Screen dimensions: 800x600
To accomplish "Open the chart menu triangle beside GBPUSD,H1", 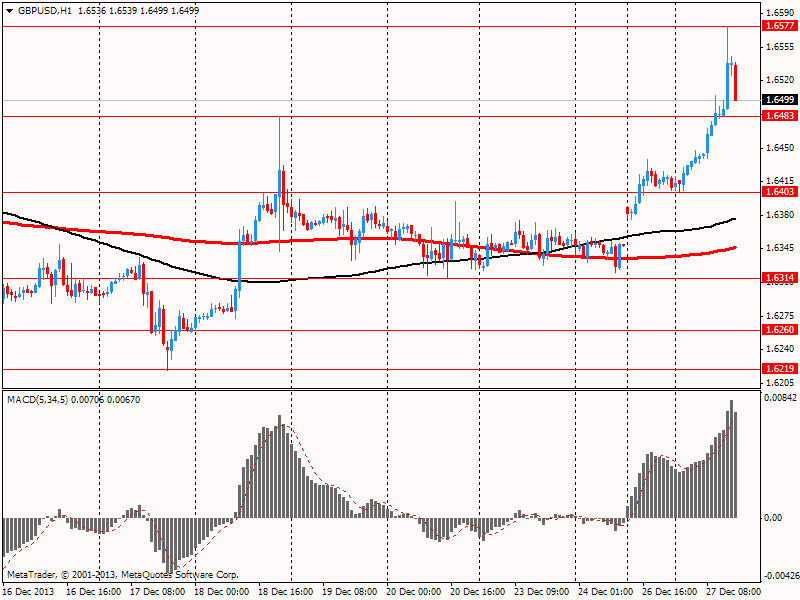I will tap(9, 11).
